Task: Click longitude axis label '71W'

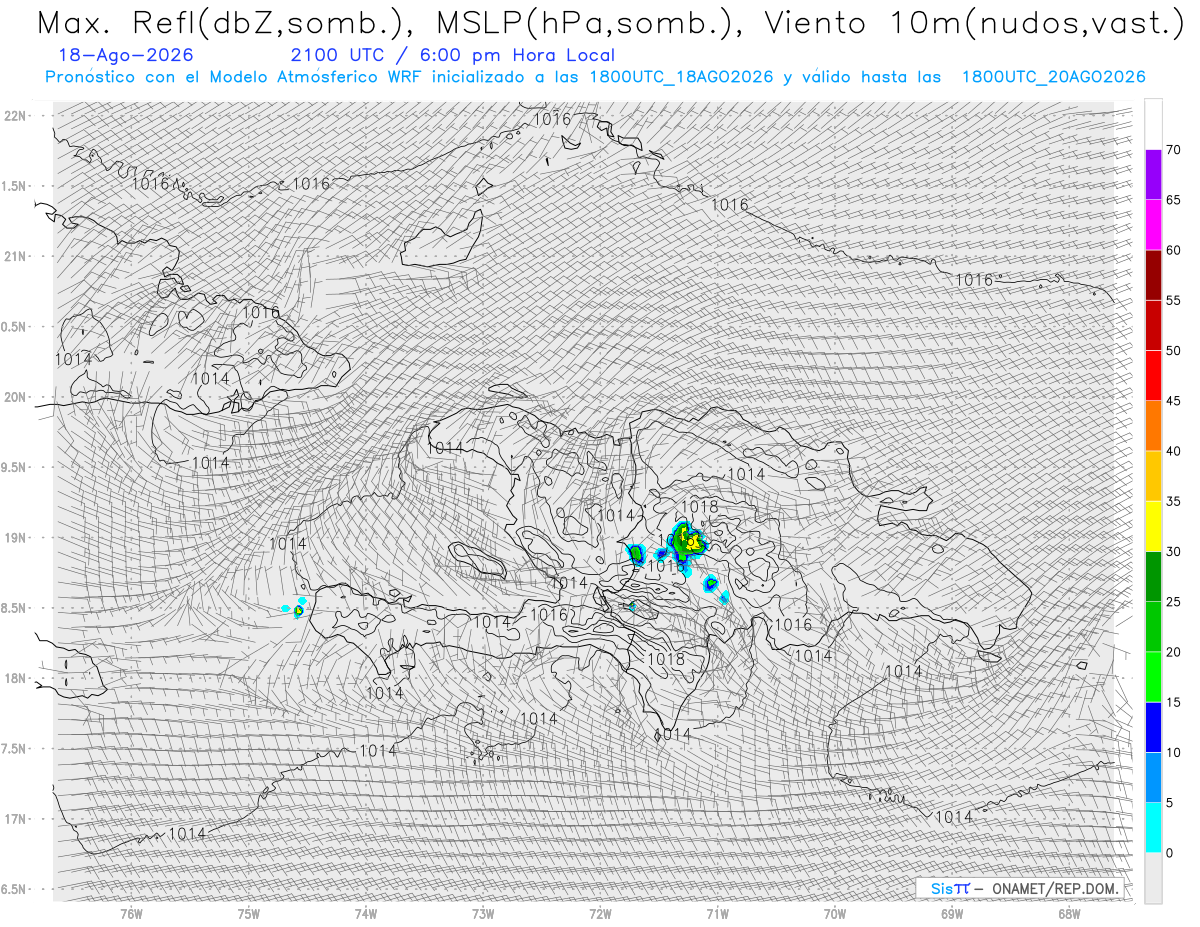Action: 717,913
